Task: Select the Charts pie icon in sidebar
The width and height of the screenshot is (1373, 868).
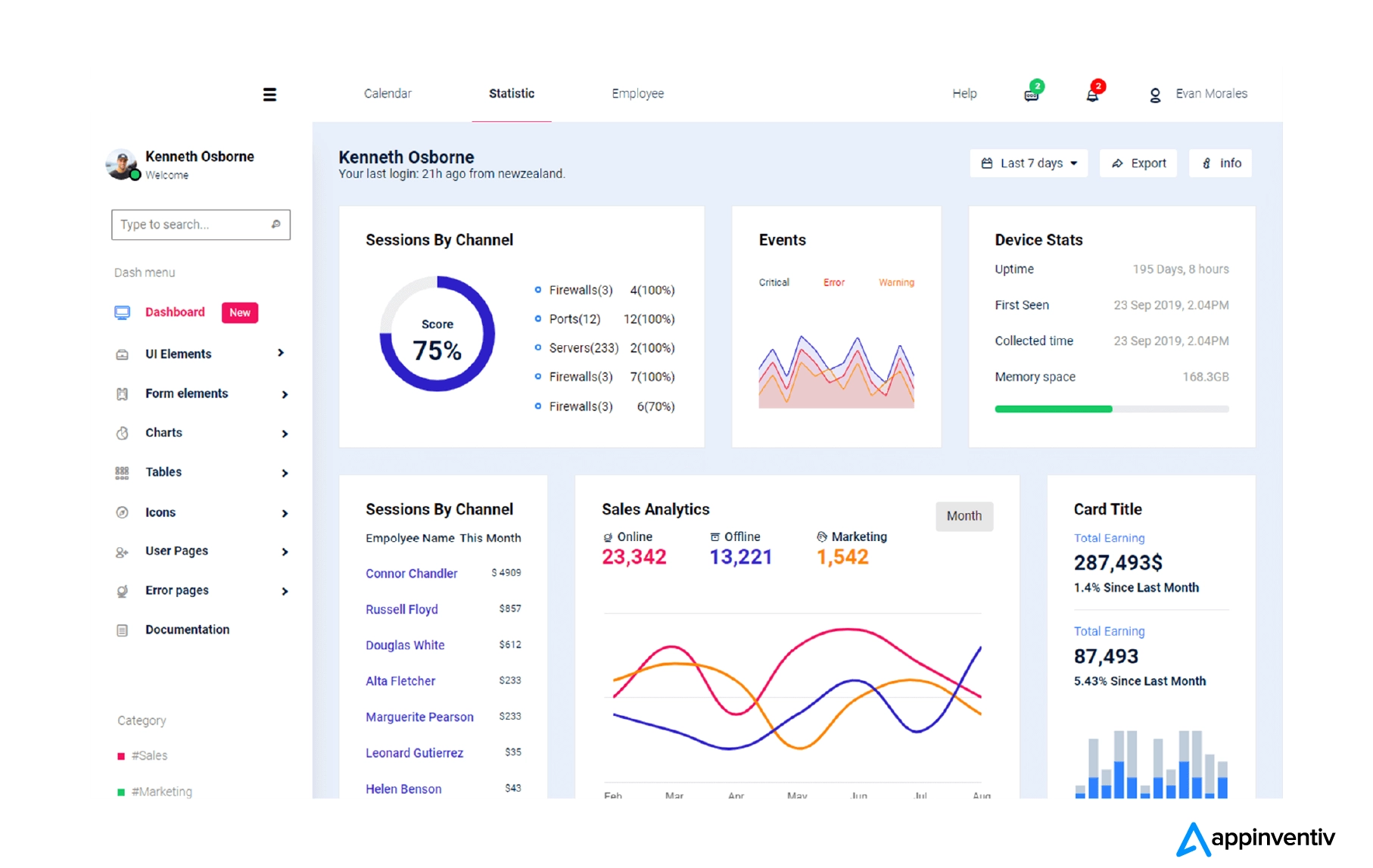Action: pos(122,433)
